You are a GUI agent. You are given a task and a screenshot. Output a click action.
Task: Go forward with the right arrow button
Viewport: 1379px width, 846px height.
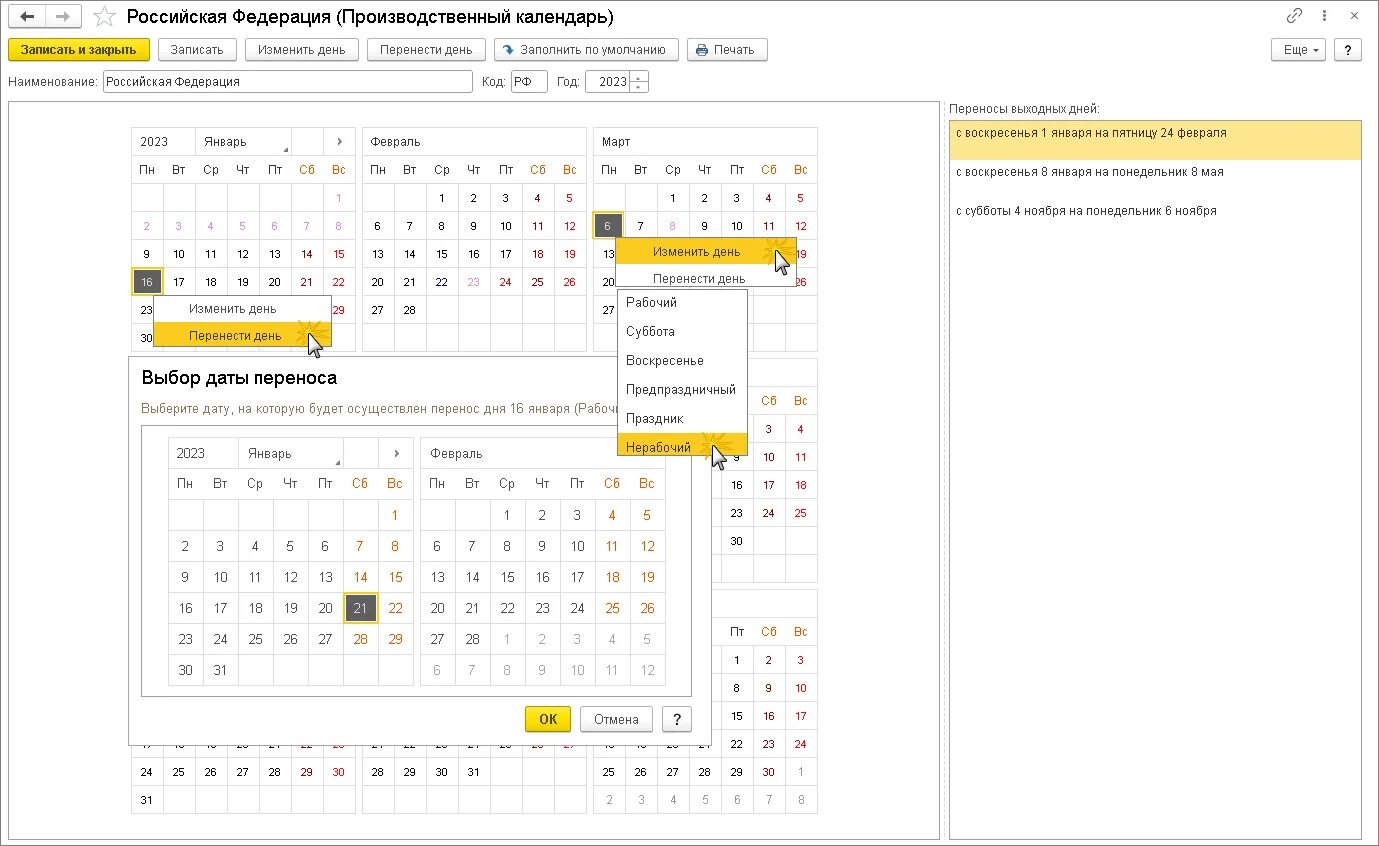point(63,17)
